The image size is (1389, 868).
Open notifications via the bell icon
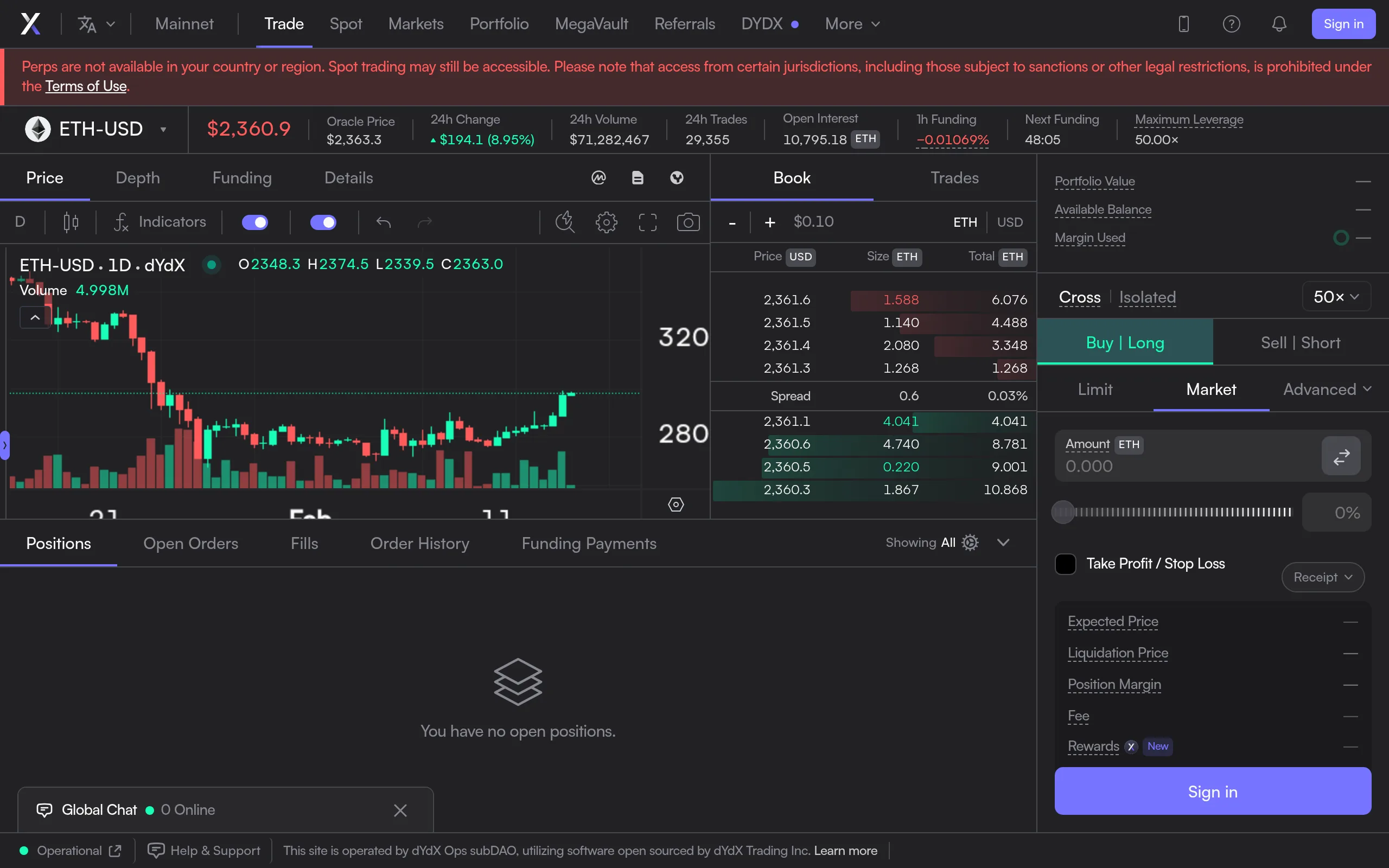[x=1279, y=23]
